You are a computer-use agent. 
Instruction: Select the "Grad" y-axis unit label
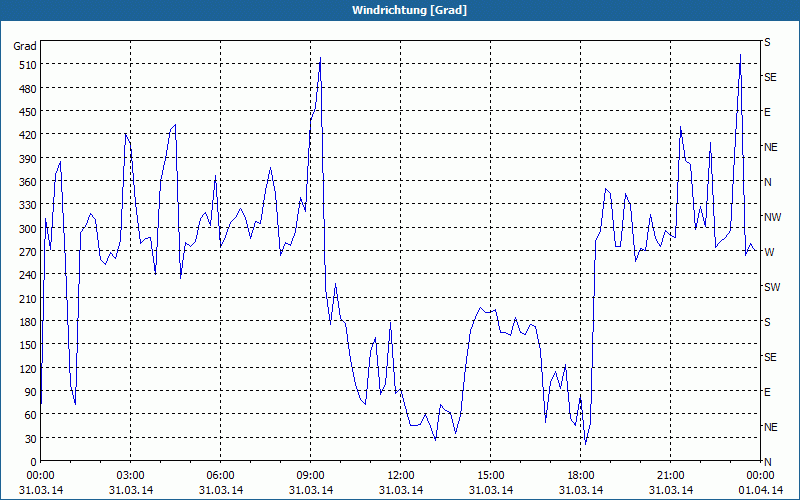(25, 46)
